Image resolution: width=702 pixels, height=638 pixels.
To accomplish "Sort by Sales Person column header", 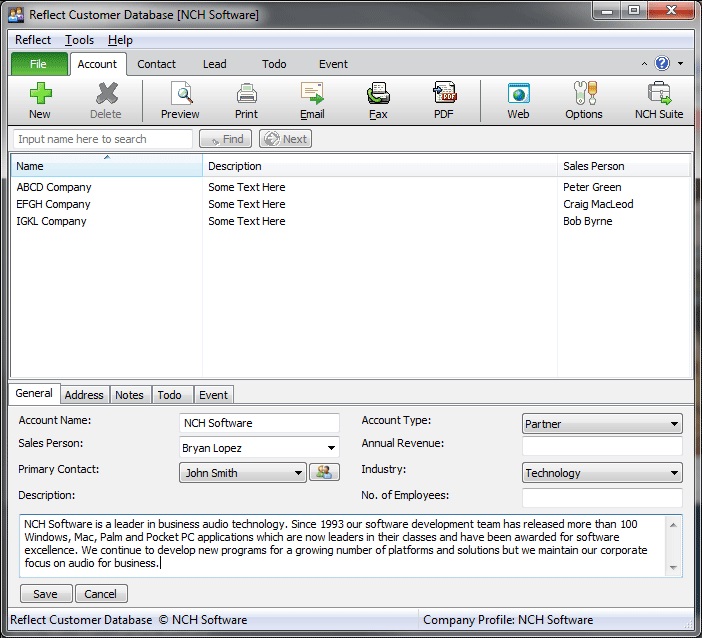I will click(624, 166).
